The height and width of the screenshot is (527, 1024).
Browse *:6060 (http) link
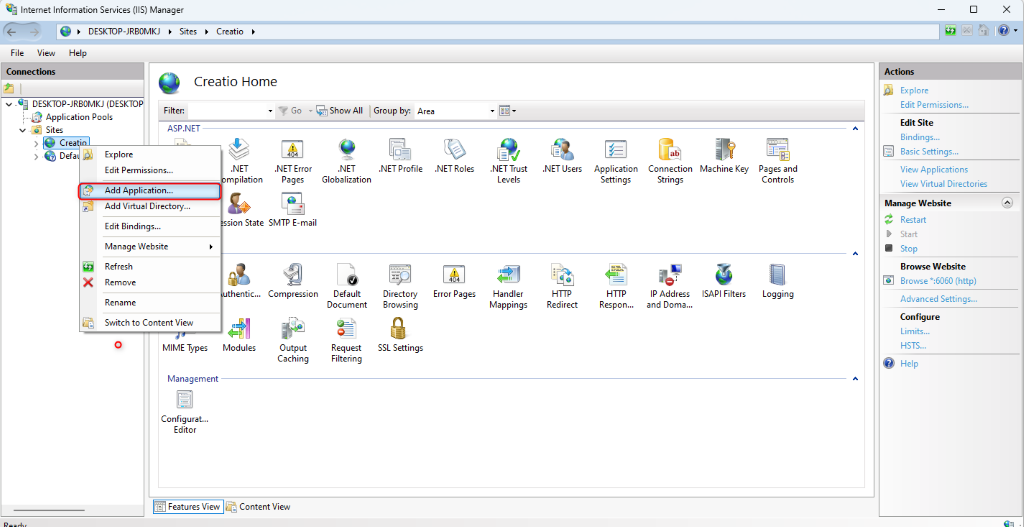(x=938, y=281)
